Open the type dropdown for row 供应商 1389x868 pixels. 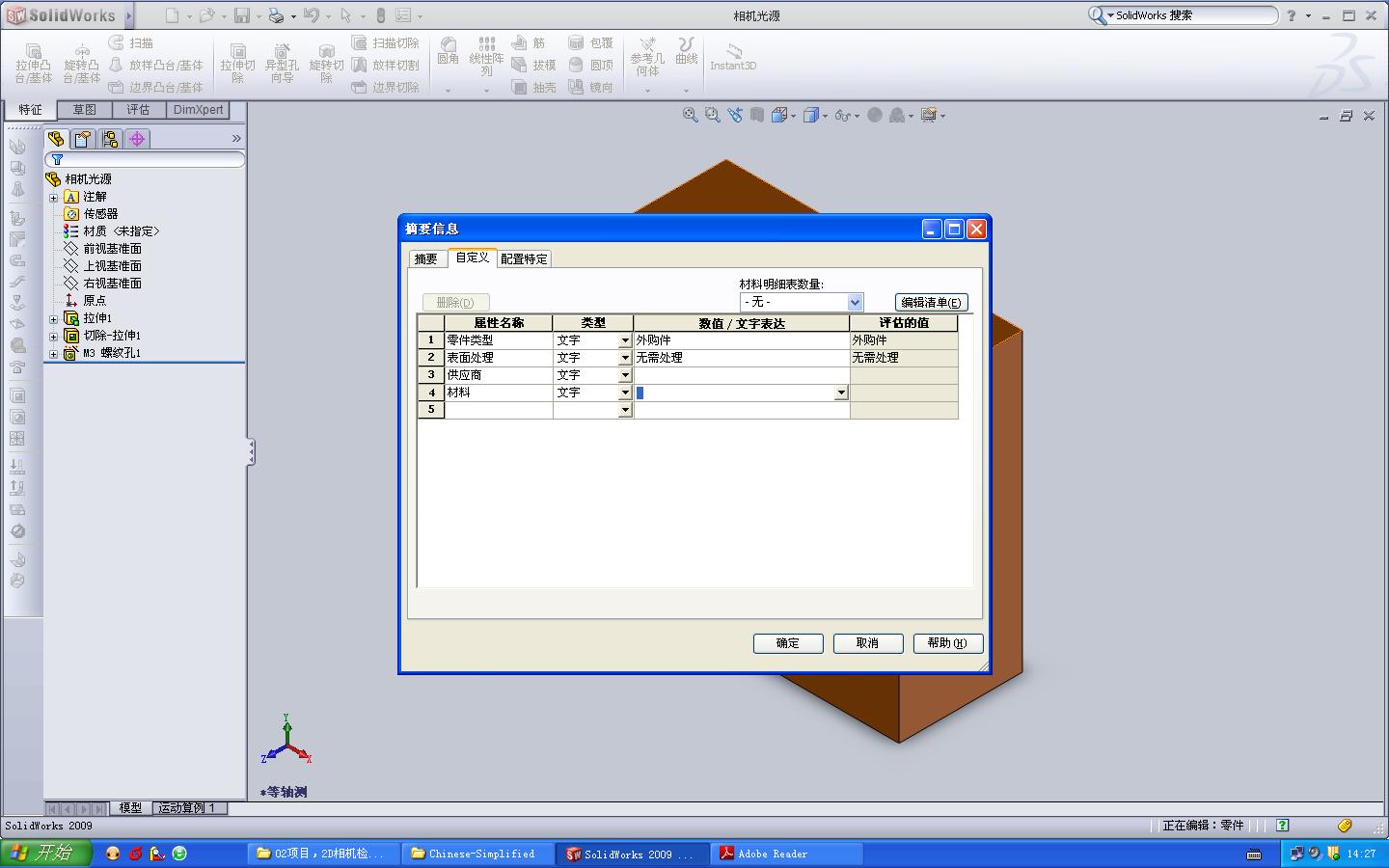point(625,375)
